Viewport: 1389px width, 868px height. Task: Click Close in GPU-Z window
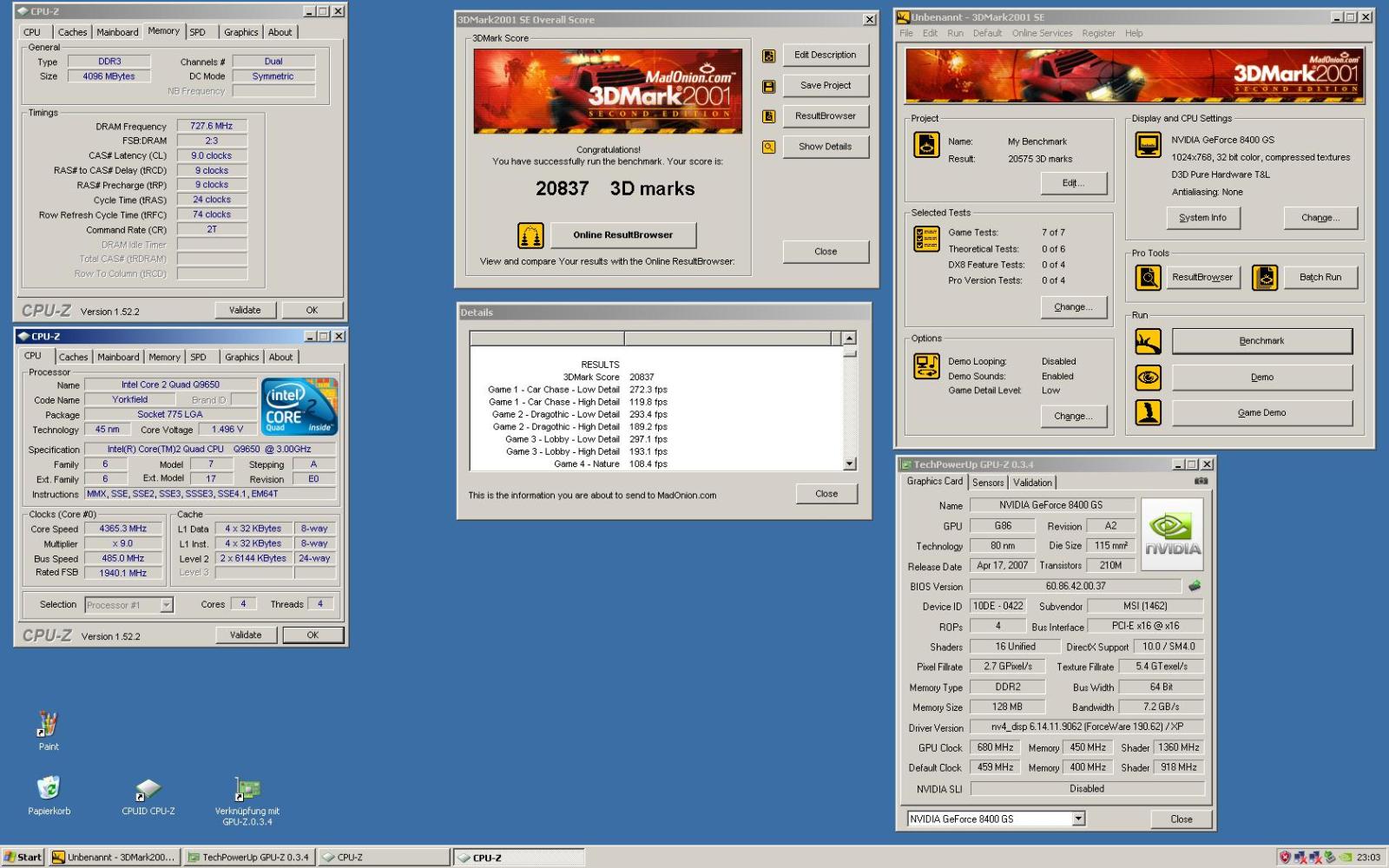pos(1181,819)
